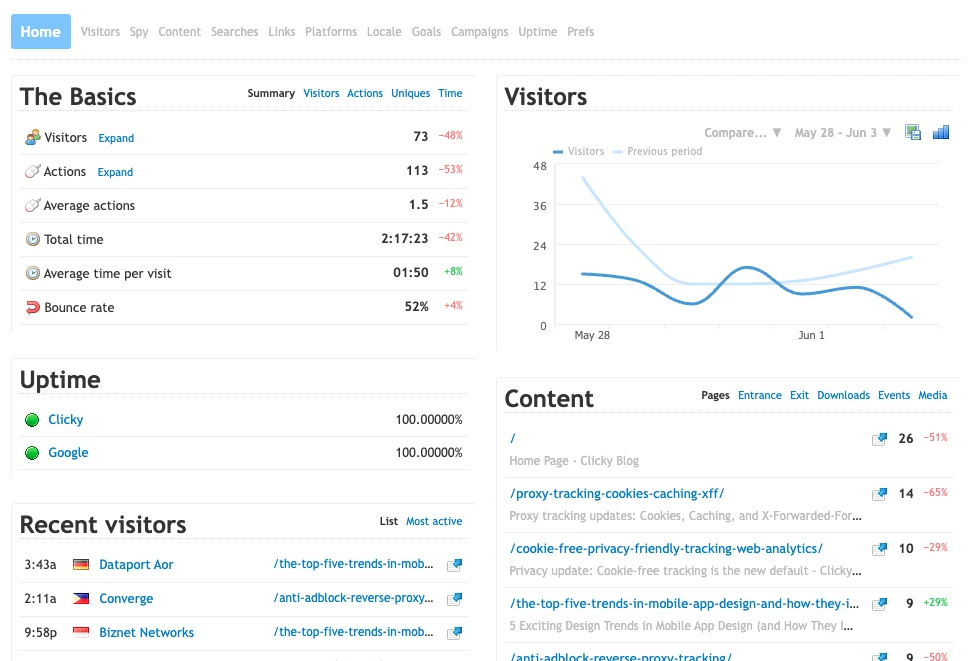The image size is (973, 661).
Task: Click the Home button in navigation
Action: coord(41,32)
